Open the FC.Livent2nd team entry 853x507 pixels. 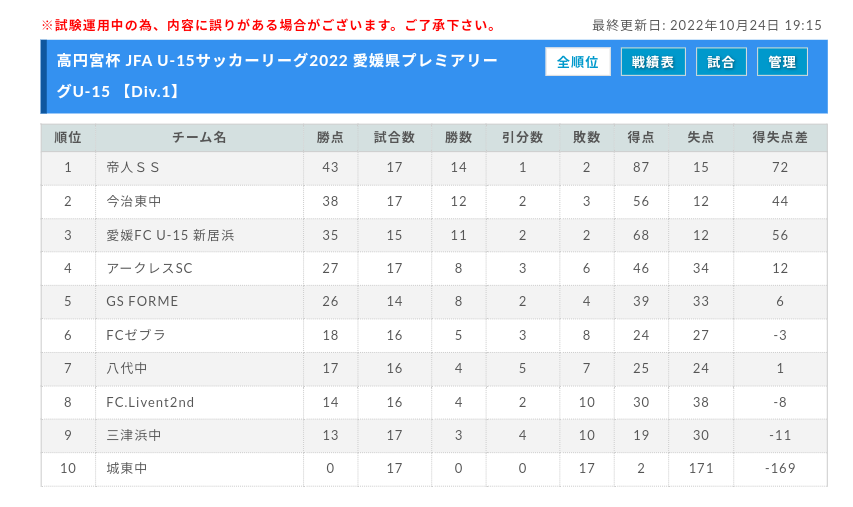pyautogui.click(x=150, y=402)
